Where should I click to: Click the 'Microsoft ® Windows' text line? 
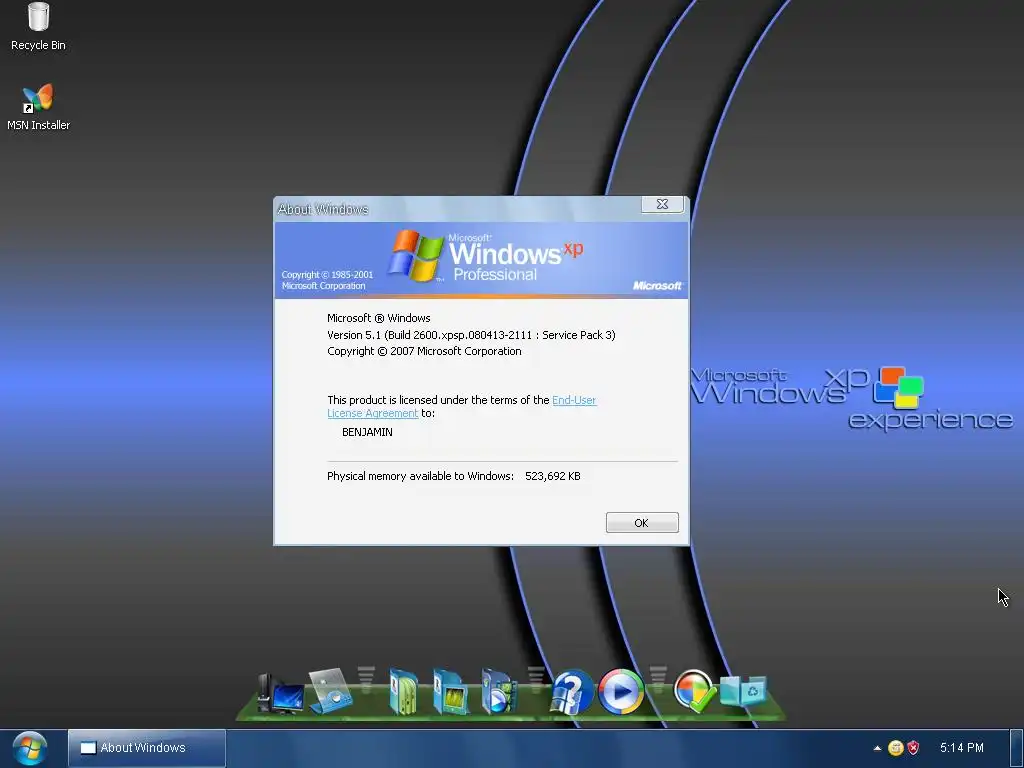click(379, 318)
